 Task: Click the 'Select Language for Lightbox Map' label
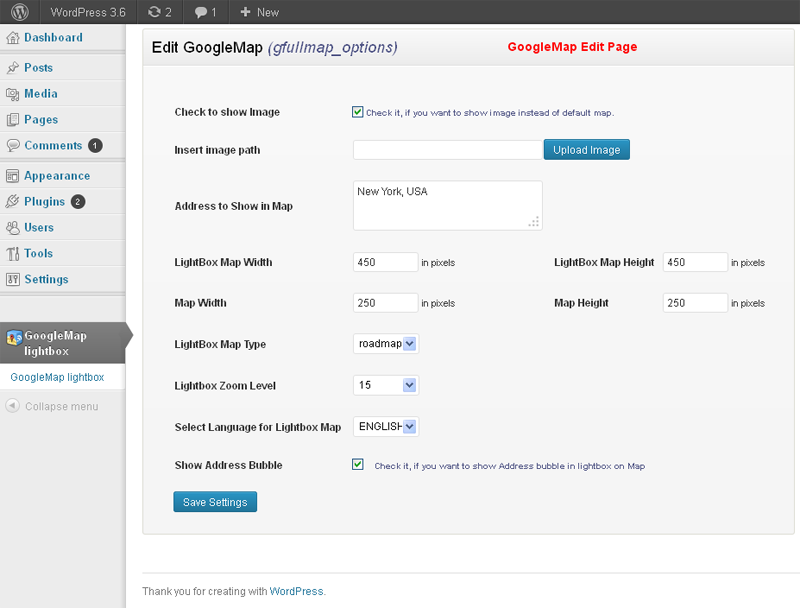[258, 427]
